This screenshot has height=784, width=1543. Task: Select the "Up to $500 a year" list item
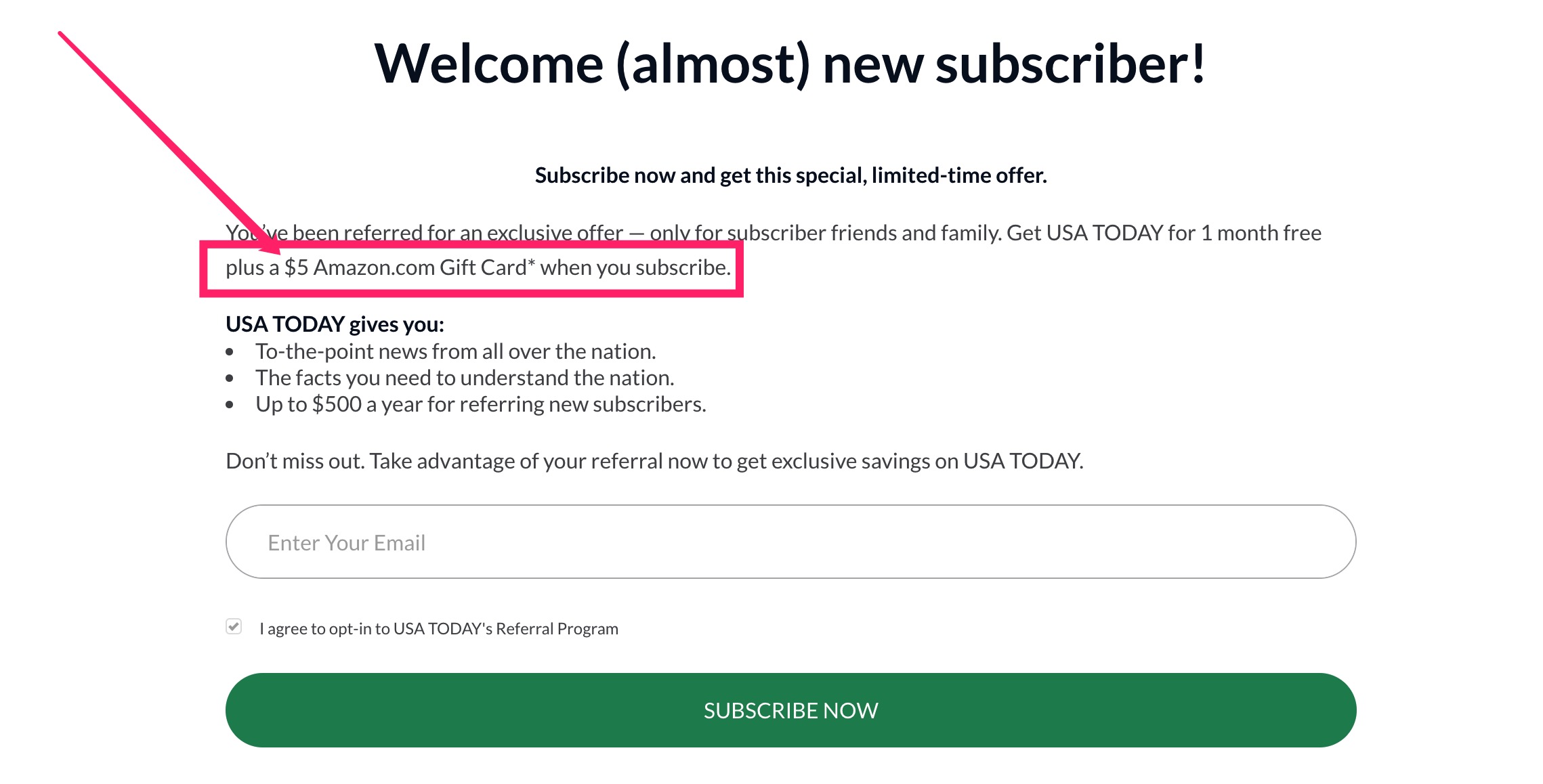(480, 404)
